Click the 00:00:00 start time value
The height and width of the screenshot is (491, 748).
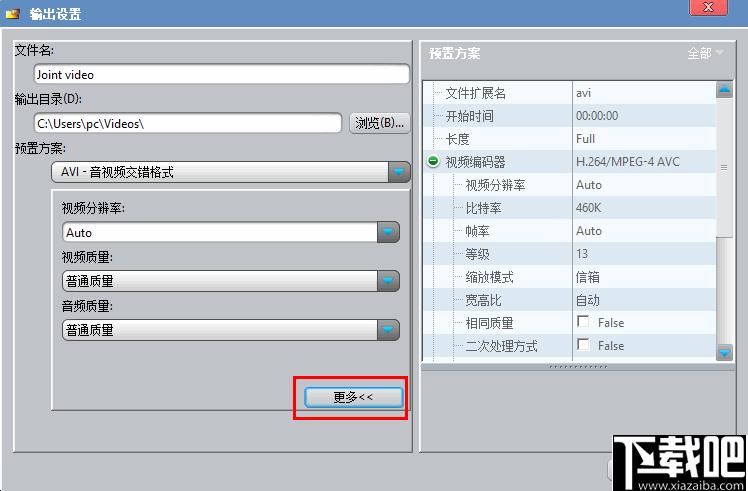[x=597, y=116]
